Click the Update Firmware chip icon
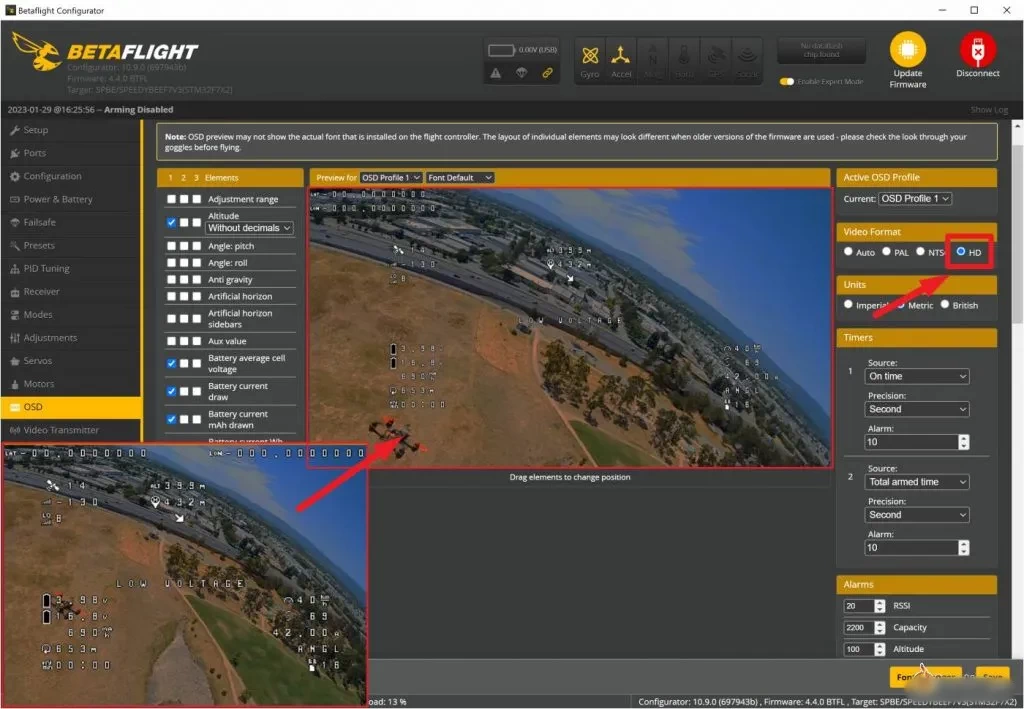This screenshot has height=709, width=1024. click(x=907, y=50)
